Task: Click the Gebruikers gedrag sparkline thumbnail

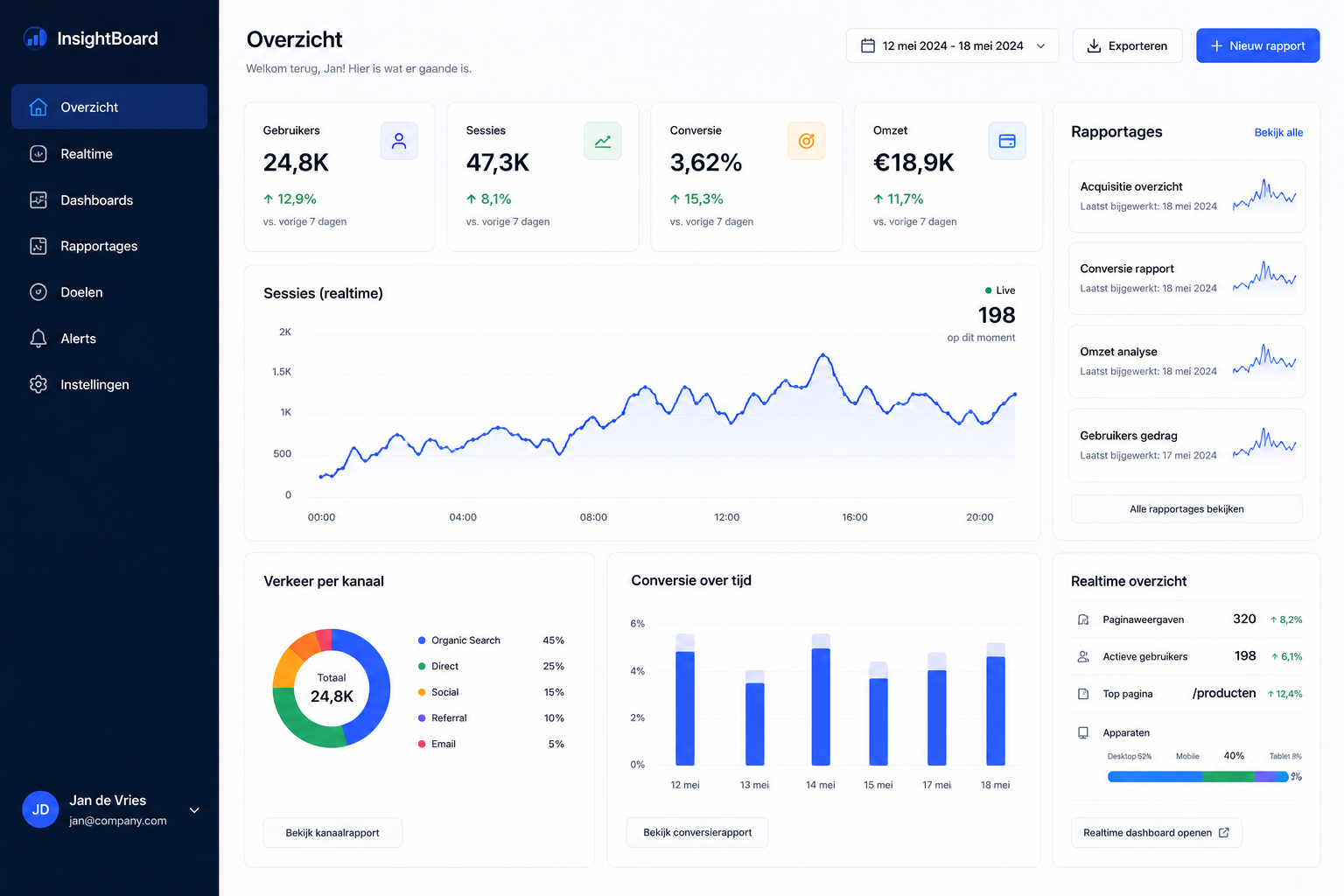Action: (x=1264, y=444)
